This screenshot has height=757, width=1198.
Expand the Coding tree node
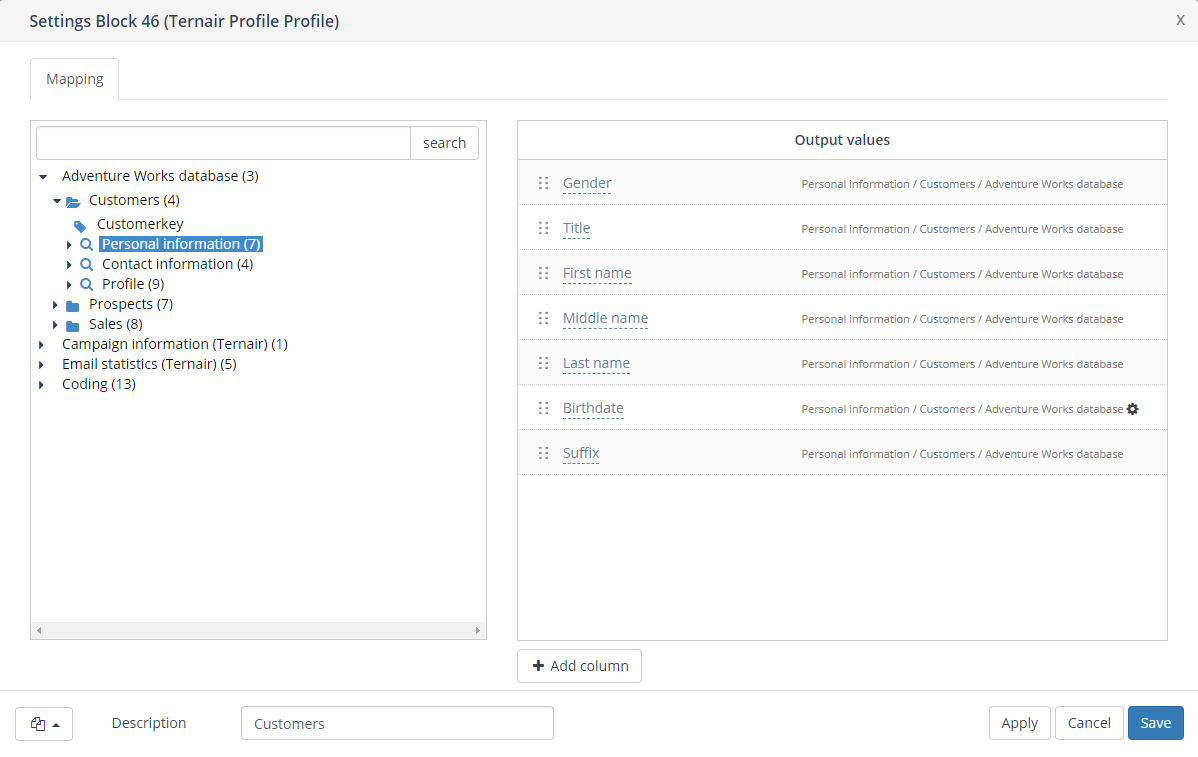[x=42, y=385]
